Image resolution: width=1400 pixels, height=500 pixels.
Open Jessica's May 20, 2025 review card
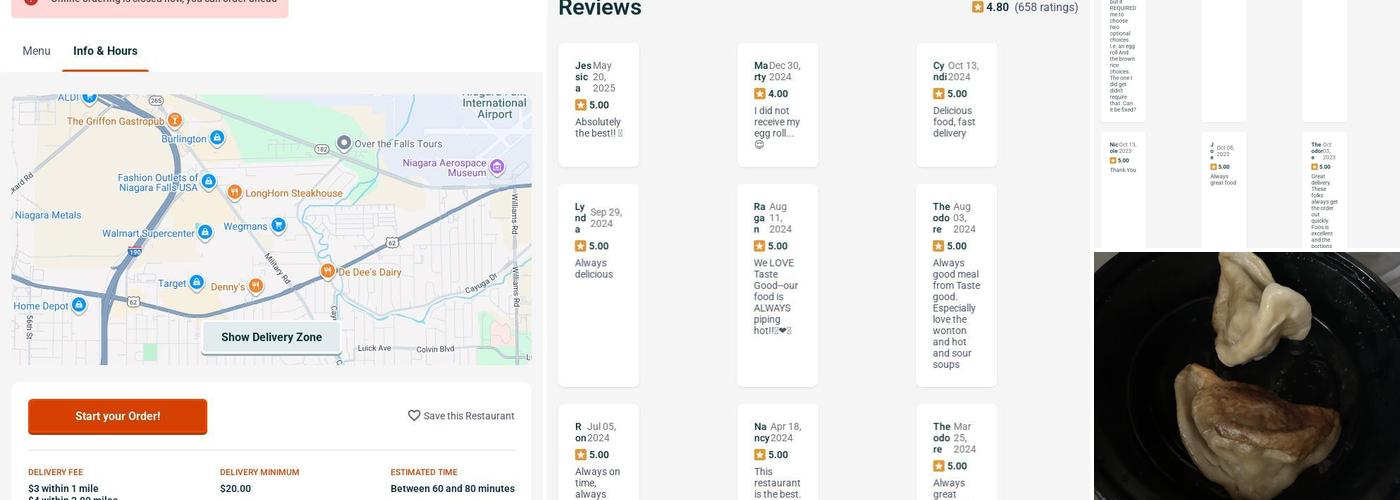(x=598, y=104)
